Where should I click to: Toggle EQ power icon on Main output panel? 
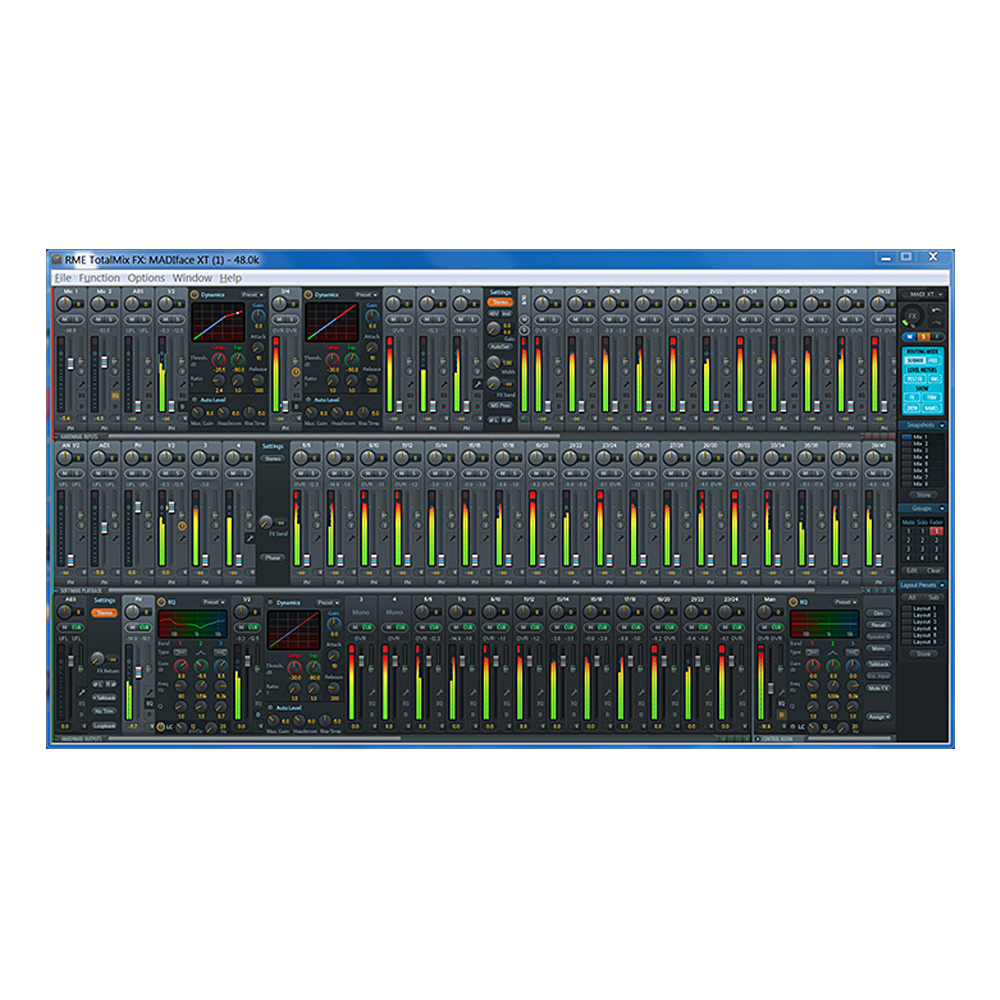793,602
